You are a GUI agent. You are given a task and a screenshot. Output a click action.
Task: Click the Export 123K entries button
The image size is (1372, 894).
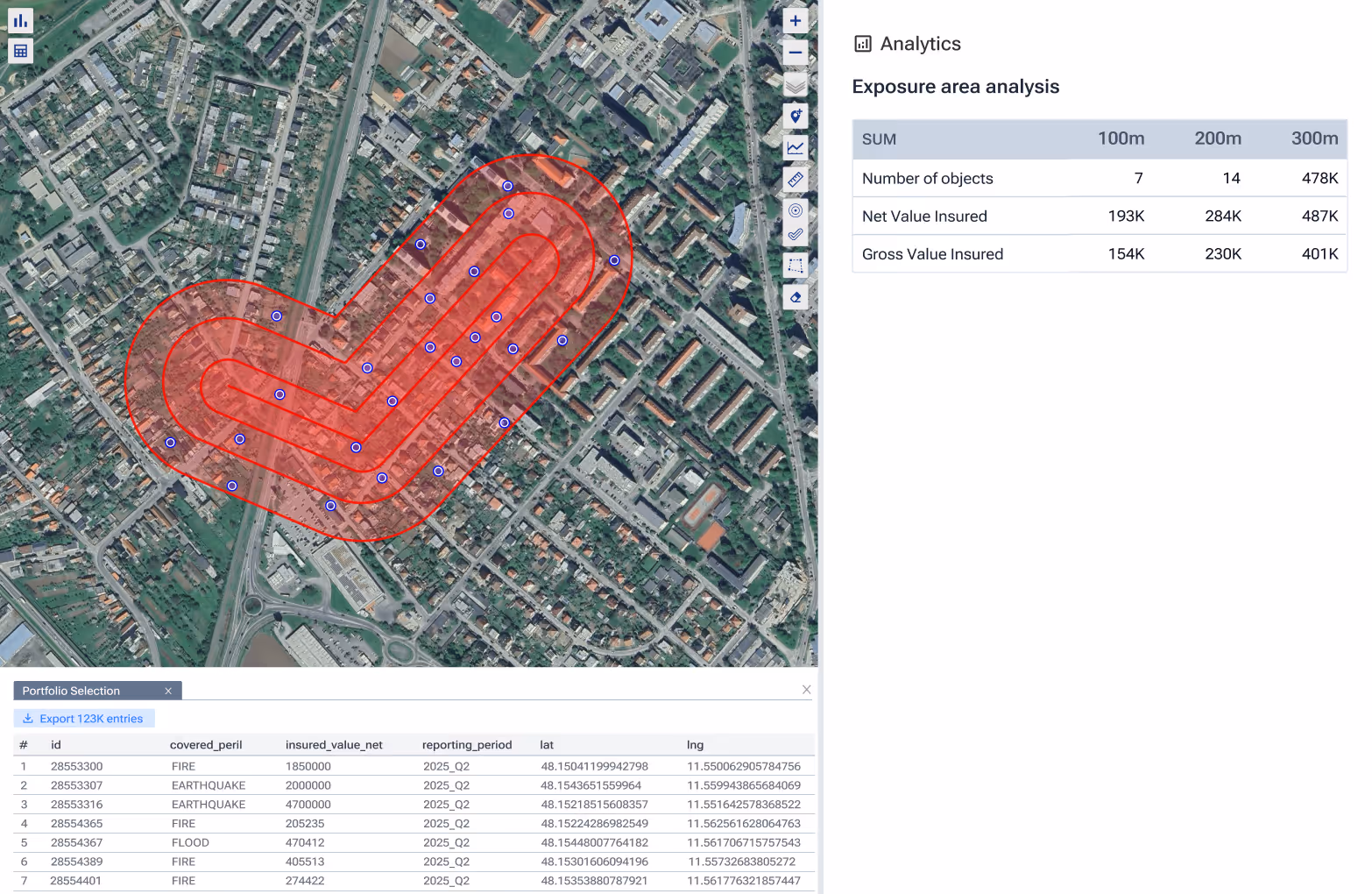pyautogui.click(x=83, y=718)
